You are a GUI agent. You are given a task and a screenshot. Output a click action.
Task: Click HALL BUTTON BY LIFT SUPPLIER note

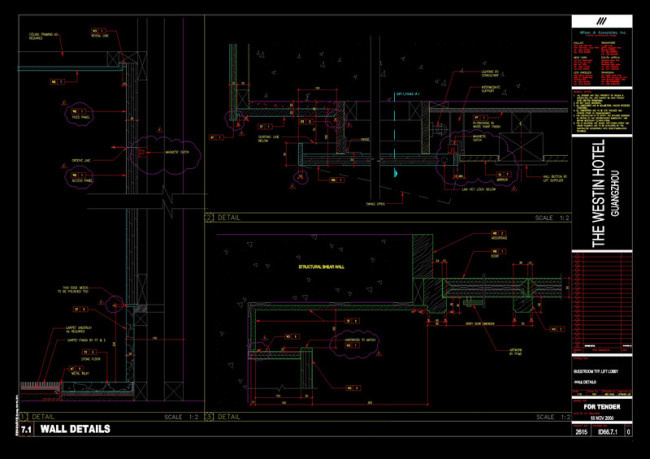click(555, 179)
